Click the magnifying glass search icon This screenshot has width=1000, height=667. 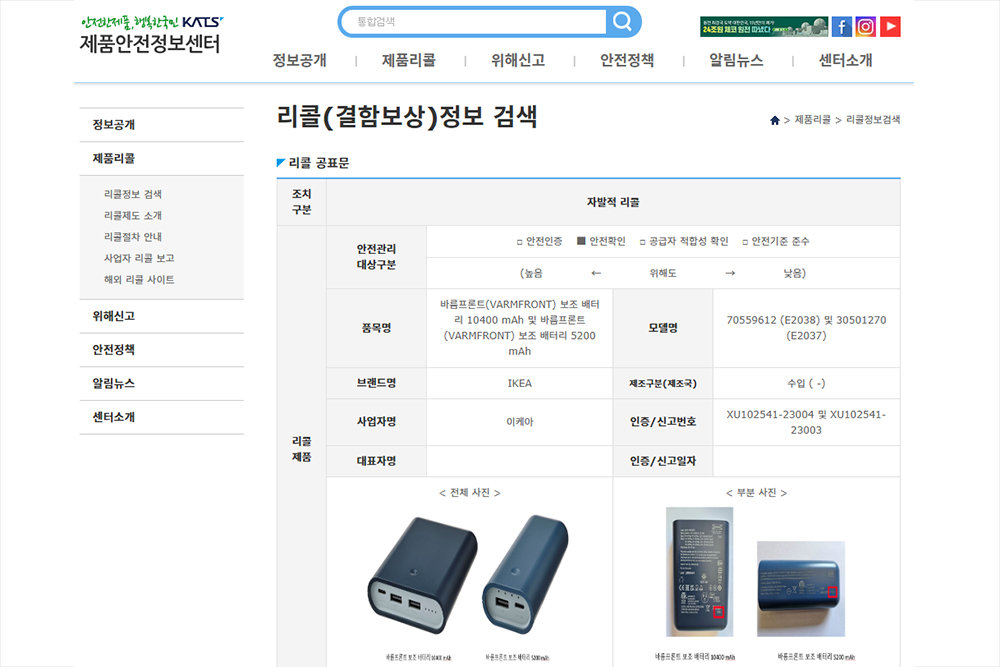[x=622, y=22]
